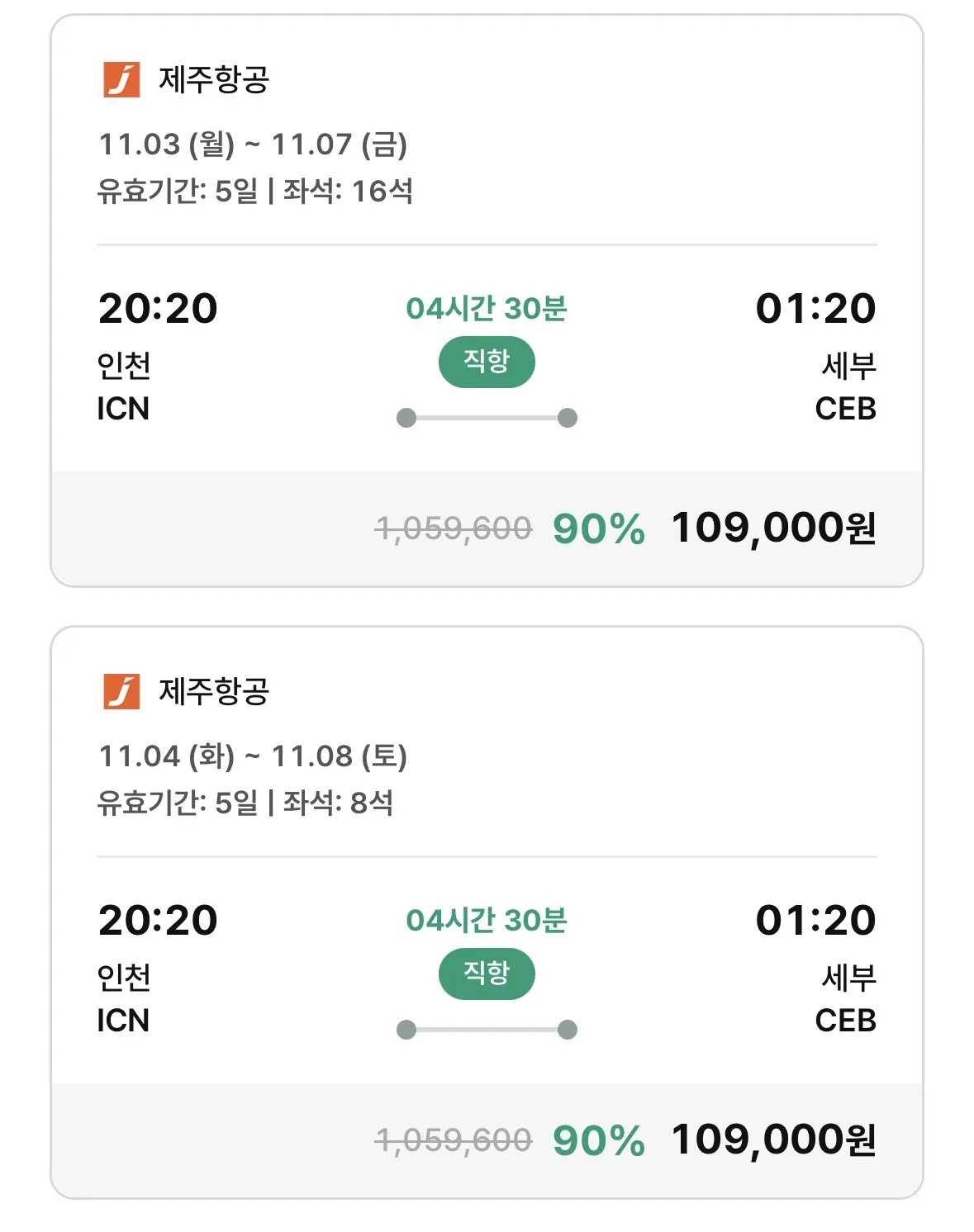Click the route line start dot in first card

pos(406,418)
